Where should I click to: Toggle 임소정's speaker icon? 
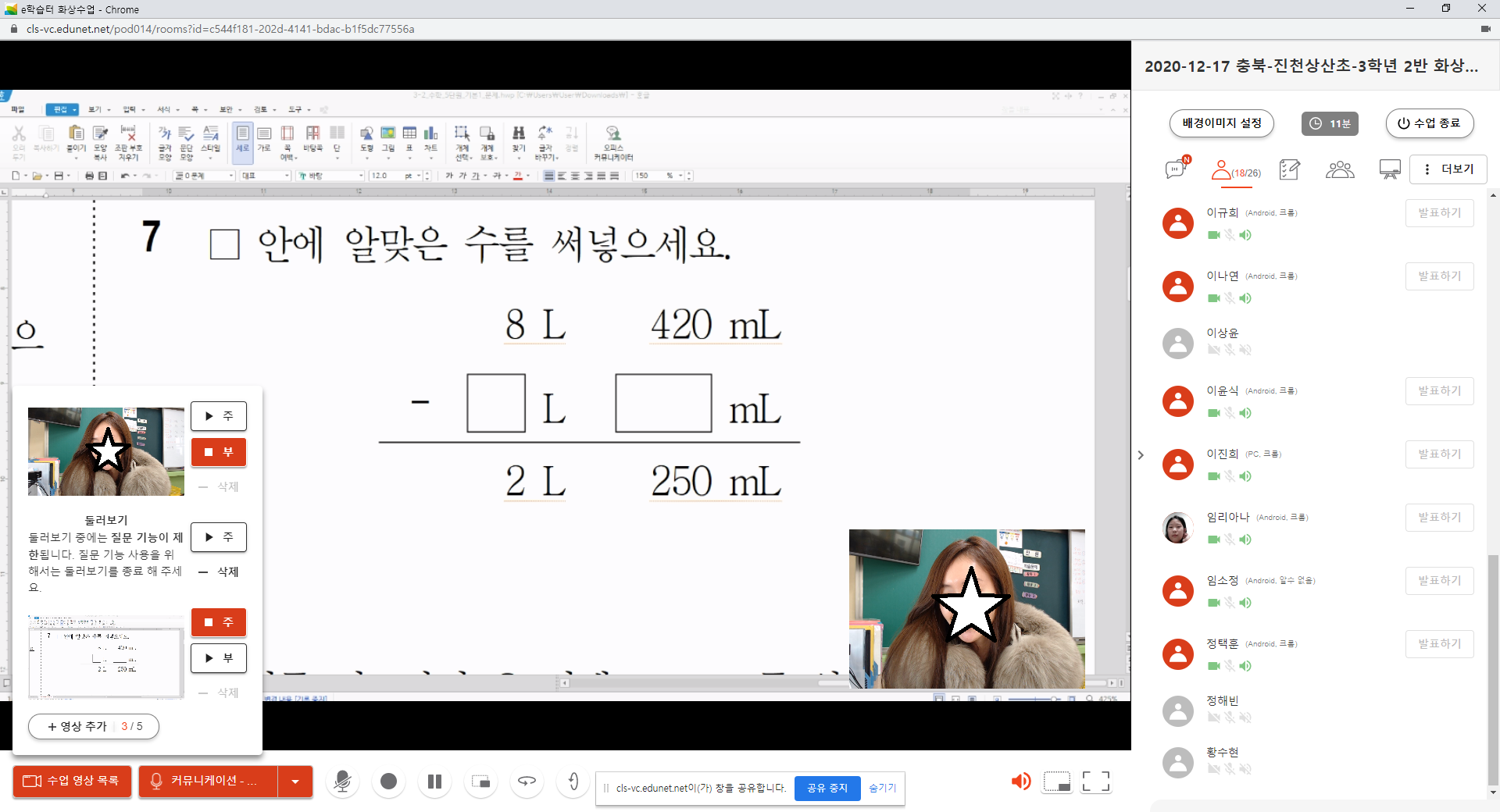pos(1245,603)
